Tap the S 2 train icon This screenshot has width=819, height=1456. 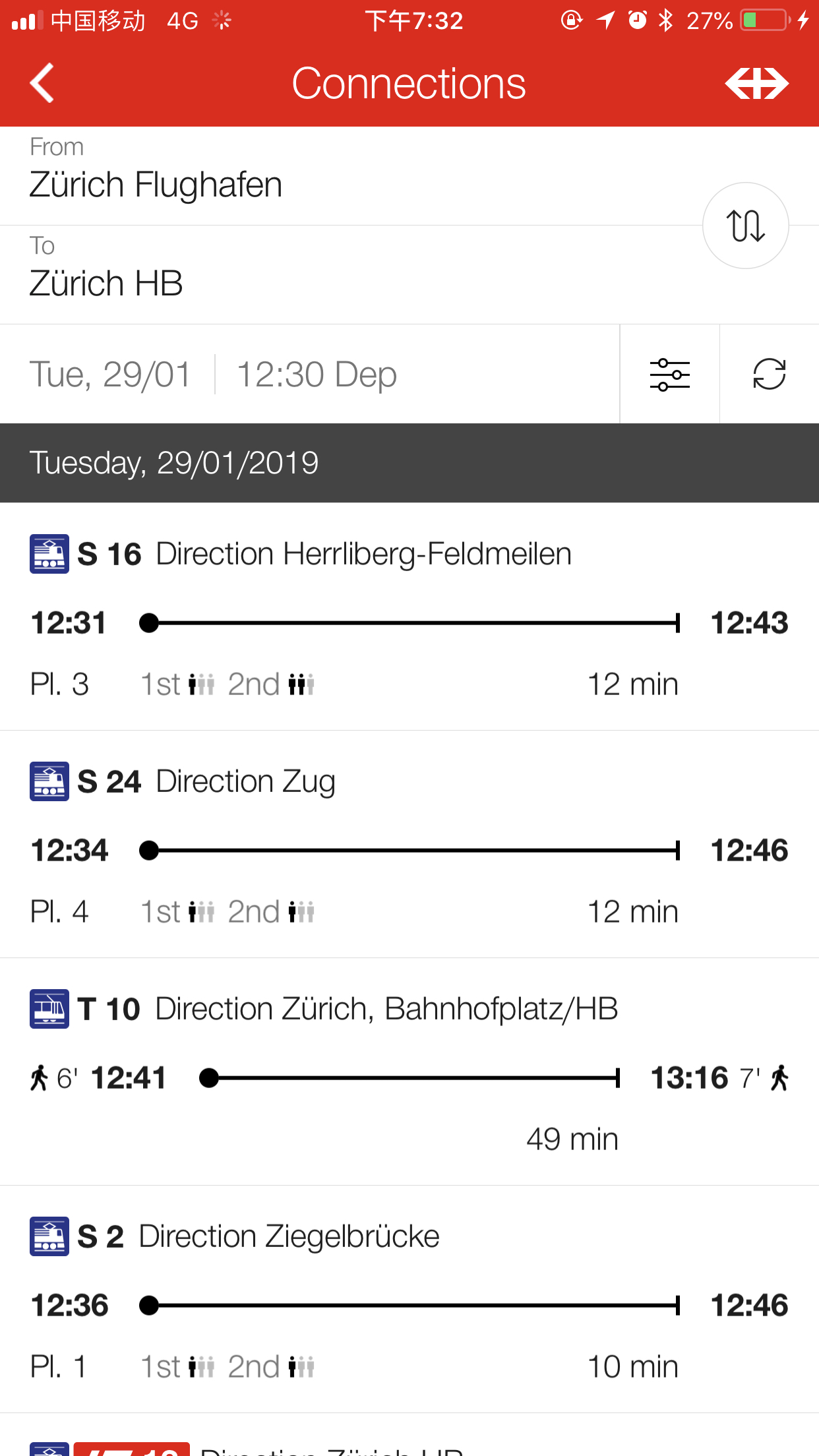tap(49, 1236)
